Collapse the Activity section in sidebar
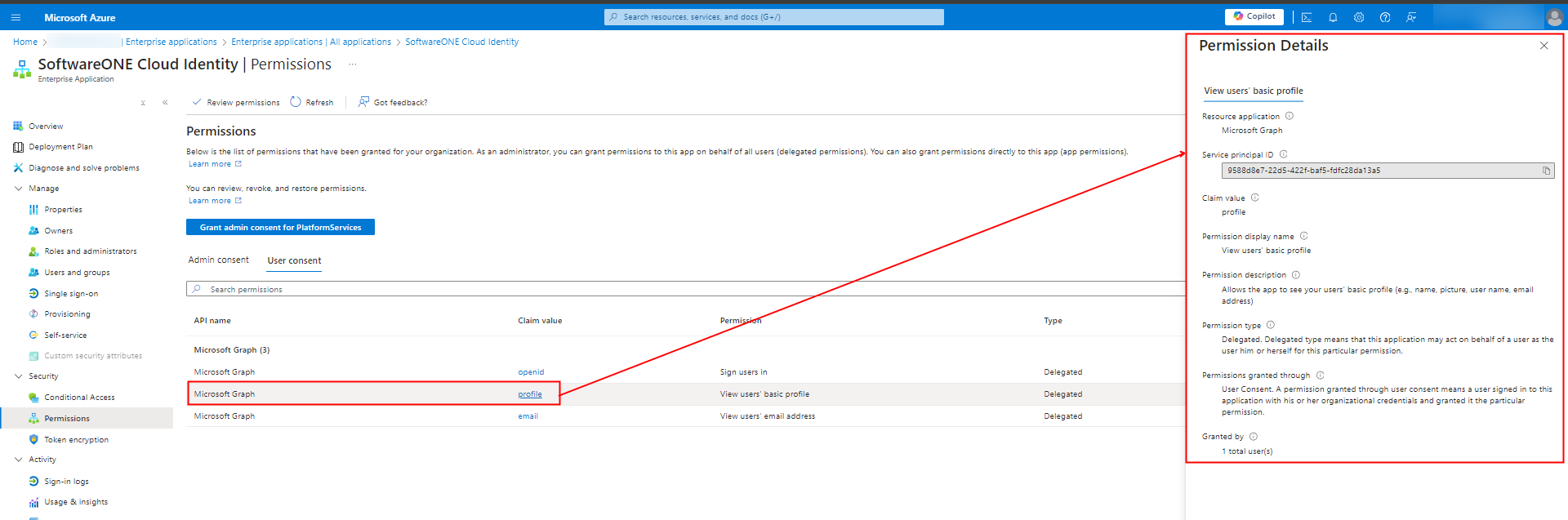 click(x=19, y=460)
